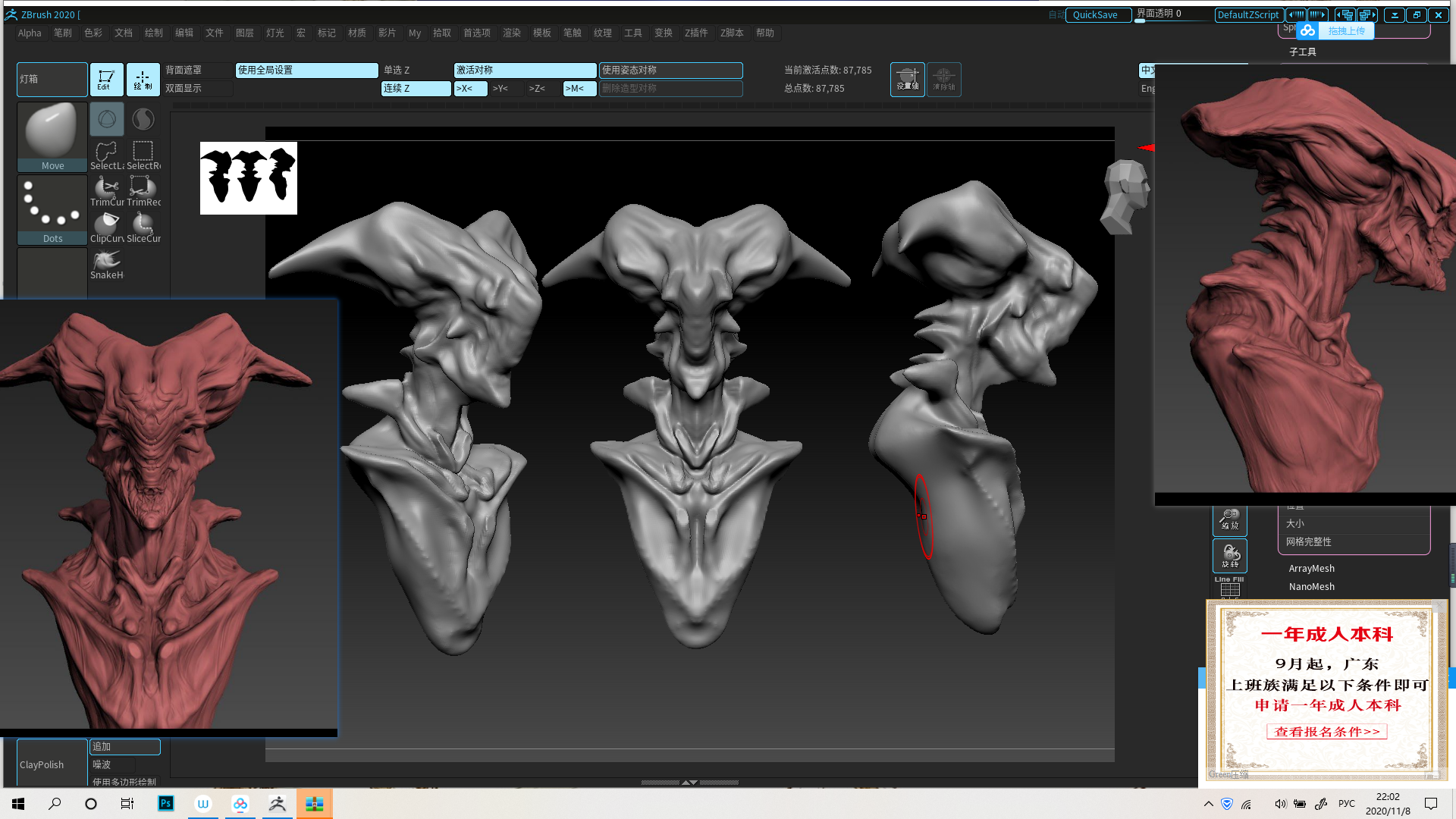Choose the TrimRect brush
Image resolution: width=1456 pixels, height=819 pixels.
(143, 192)
